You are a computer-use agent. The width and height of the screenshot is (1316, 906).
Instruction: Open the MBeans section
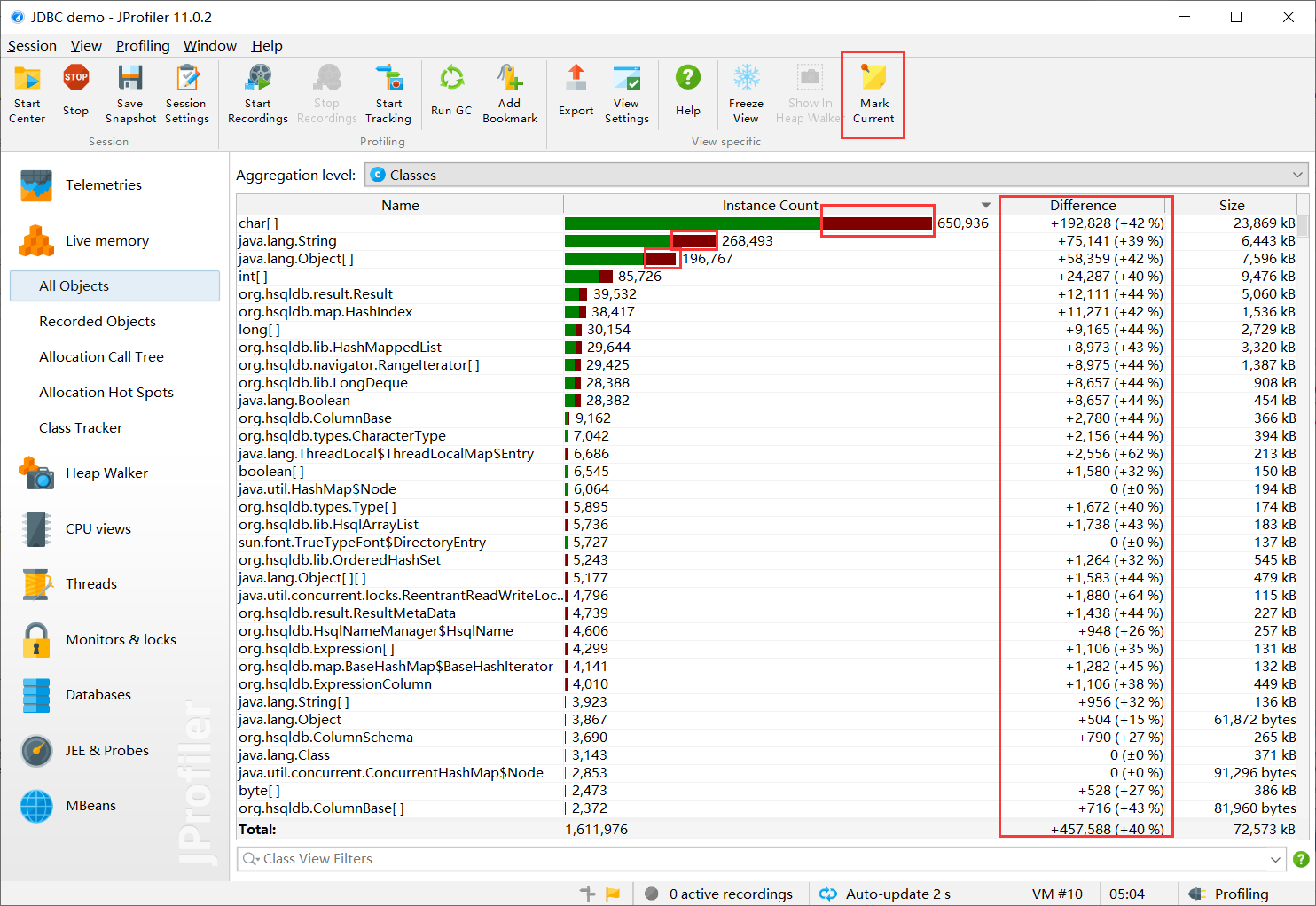(90, 805)
